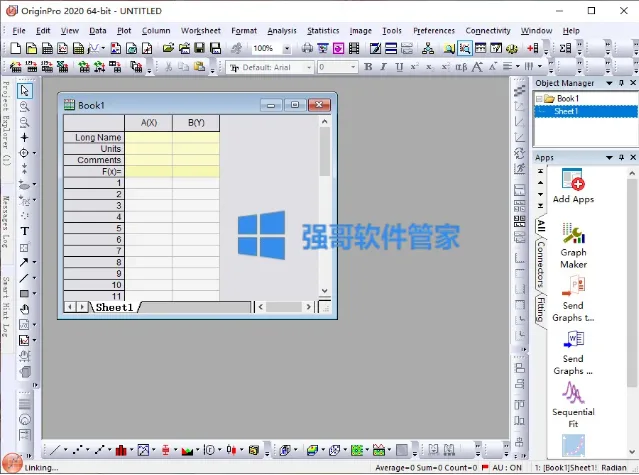Click the New Project icon
This screenshot has height=475, width=639.
click(x=15, y=48)
